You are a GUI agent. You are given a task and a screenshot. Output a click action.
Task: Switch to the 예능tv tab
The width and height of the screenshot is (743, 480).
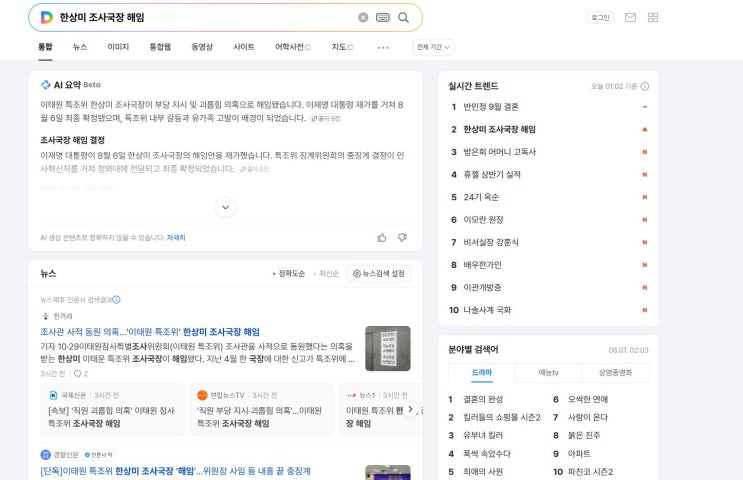[548, 373]
